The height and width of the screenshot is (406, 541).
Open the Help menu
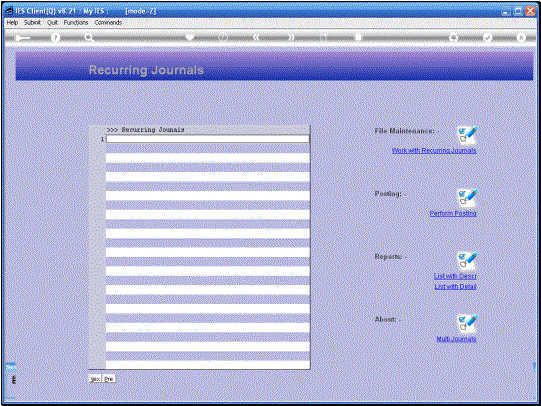pyautogui.click(x=12, y=22)
